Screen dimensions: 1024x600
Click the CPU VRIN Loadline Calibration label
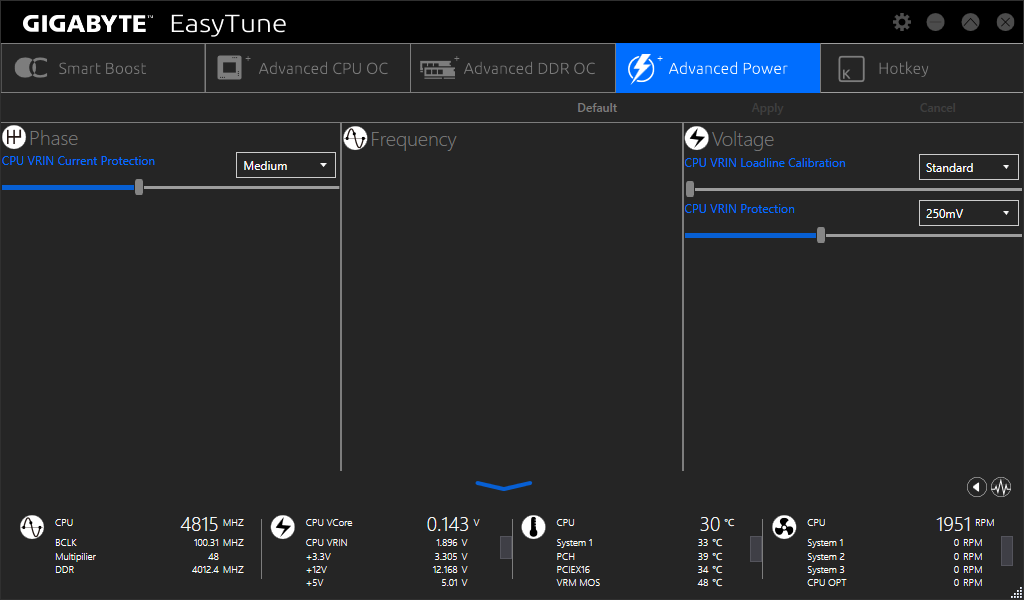(x=765, y=163)
